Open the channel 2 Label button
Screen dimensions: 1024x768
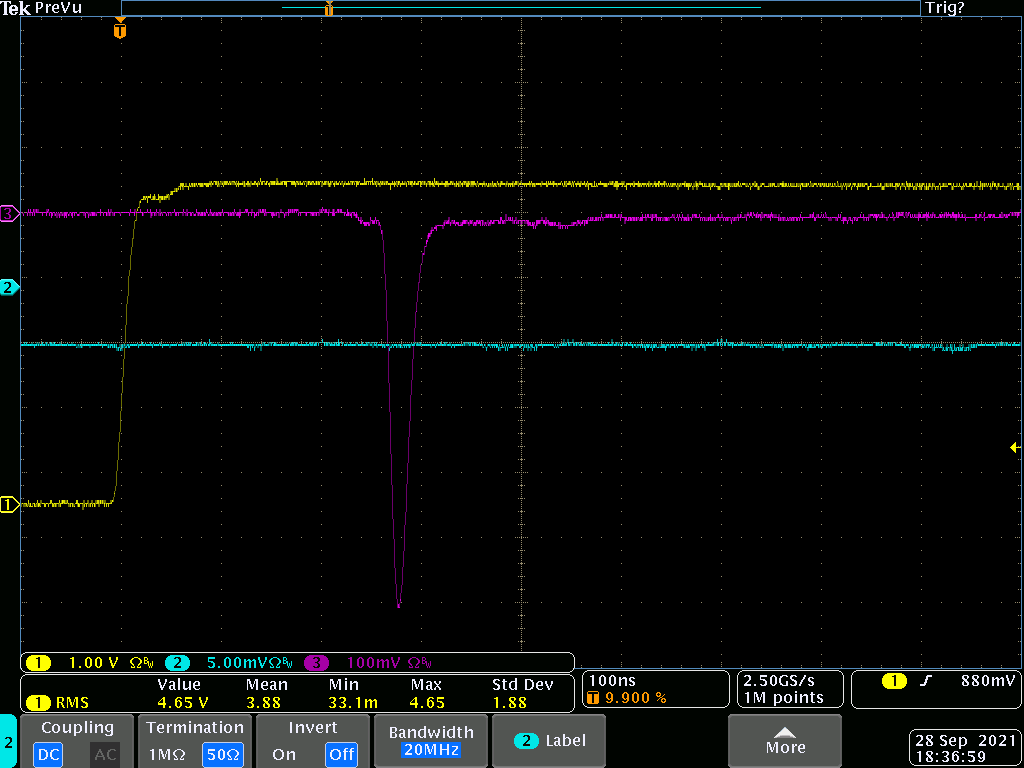(549, 741)
